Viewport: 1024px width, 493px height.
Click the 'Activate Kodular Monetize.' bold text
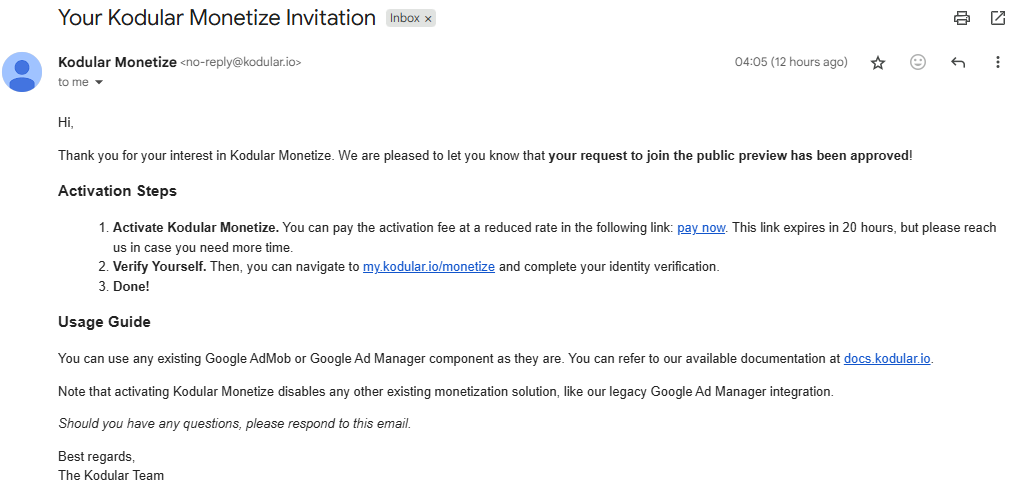pyautogui.click(x=196, y=228)
